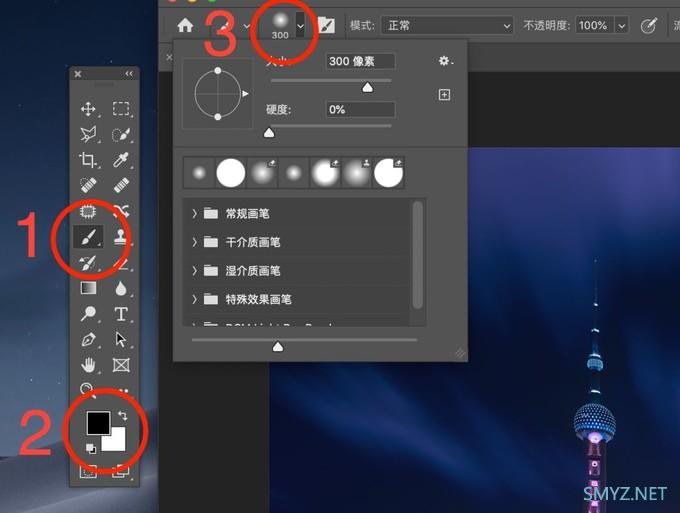Pick the hard round brush thumbnail
The height and width of the screenshot is (513, 680).
pyautogui.click(x=231, y=173)
